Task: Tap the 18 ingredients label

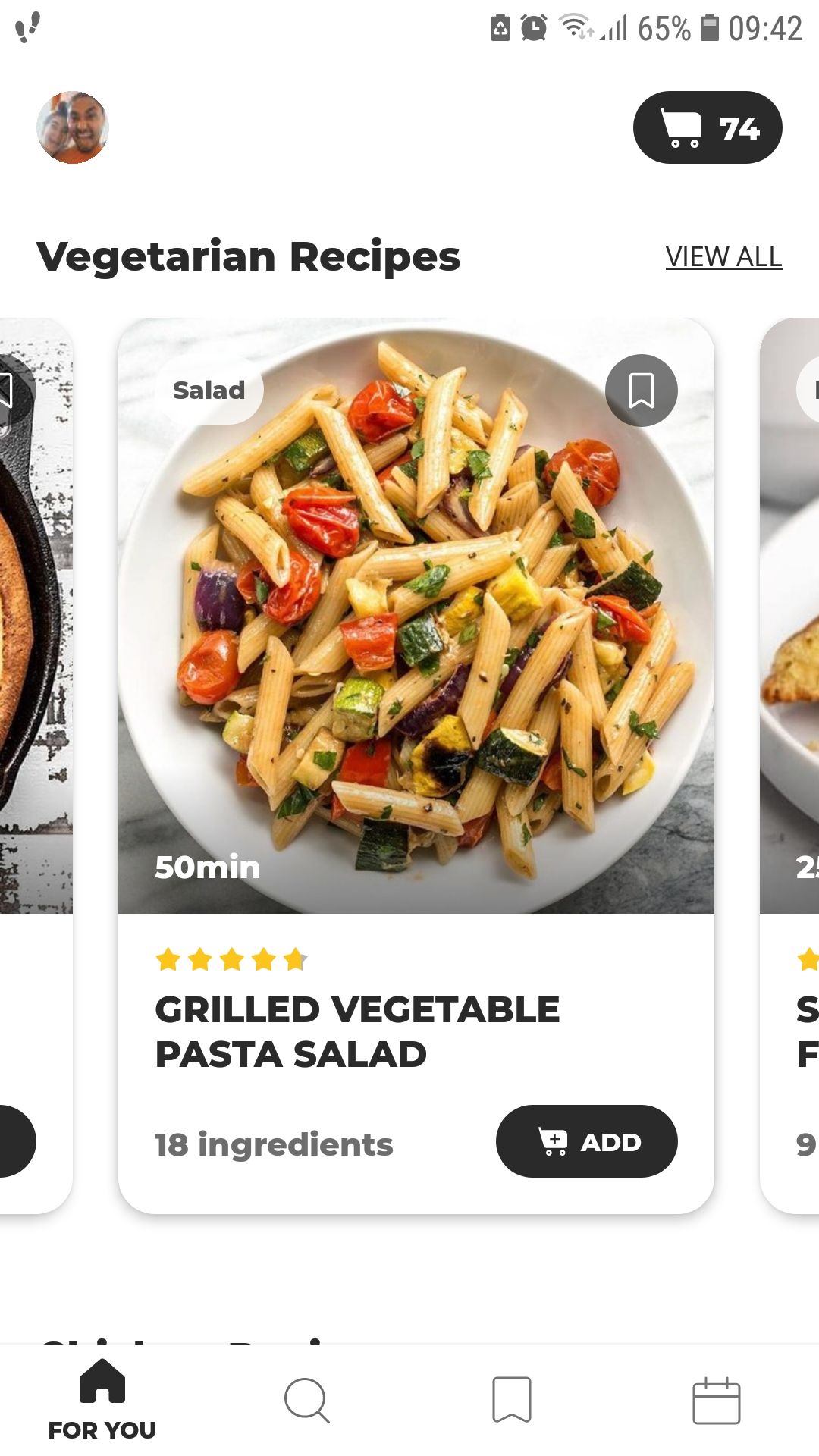Action: click(x=274, y=1144)
